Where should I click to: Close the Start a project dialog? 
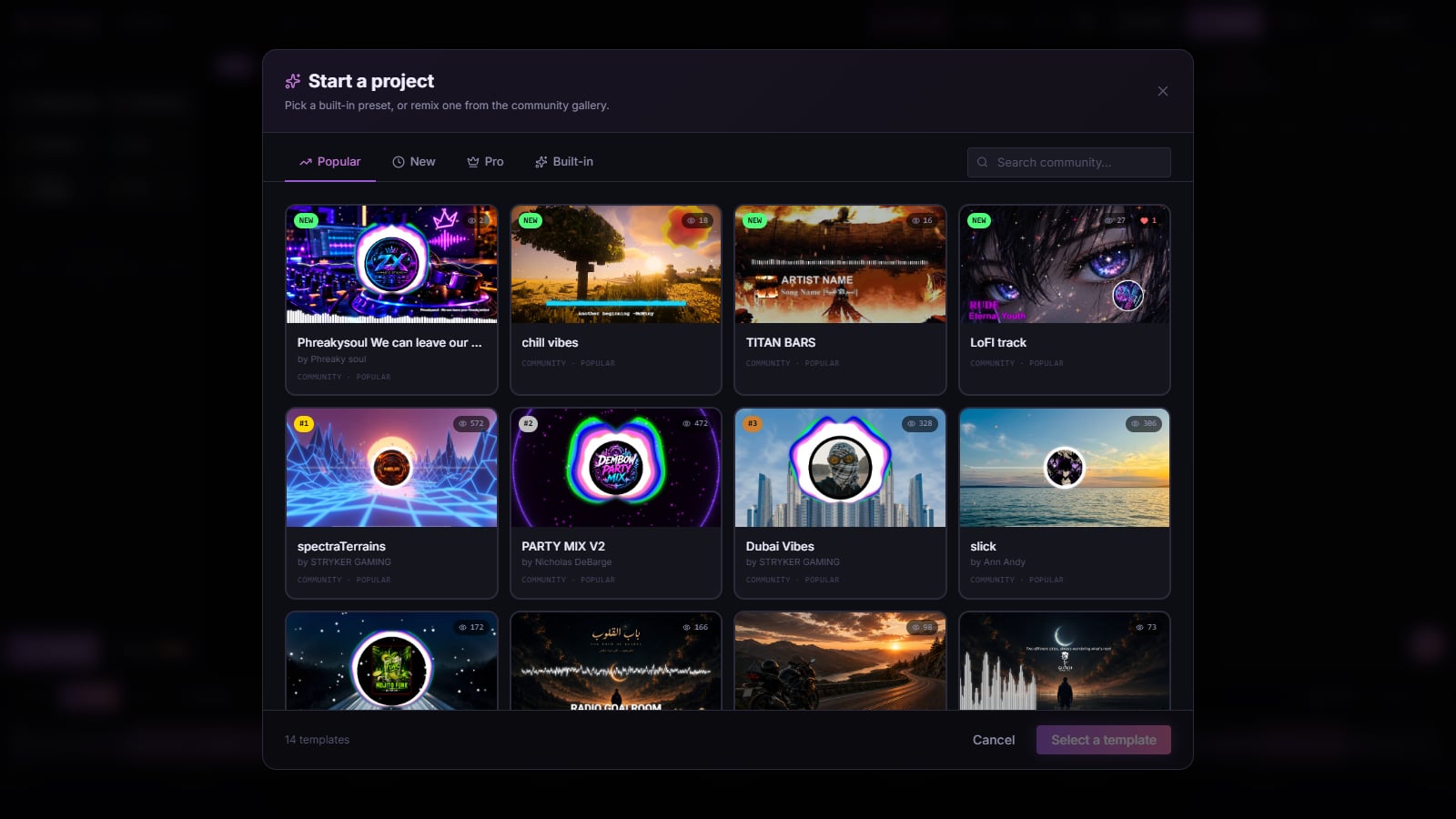pos(1163,91)
